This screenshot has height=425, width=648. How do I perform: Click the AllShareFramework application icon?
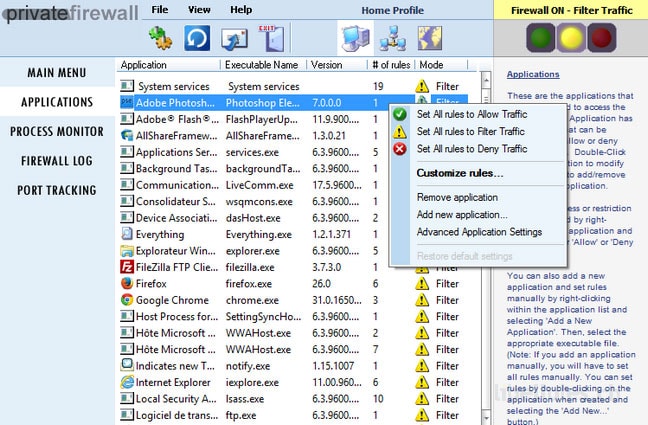[127, 135]
